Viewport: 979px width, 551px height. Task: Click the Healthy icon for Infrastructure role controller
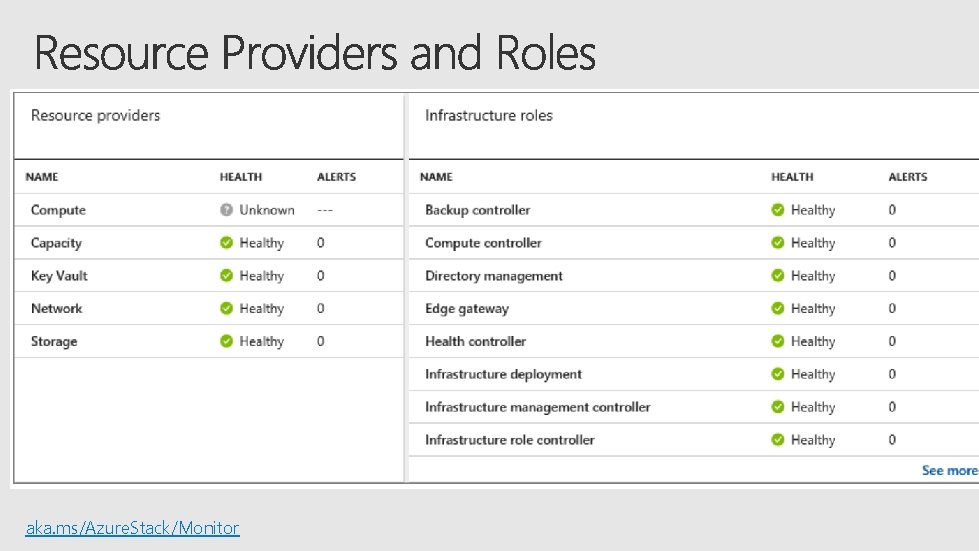coord(778,440)
